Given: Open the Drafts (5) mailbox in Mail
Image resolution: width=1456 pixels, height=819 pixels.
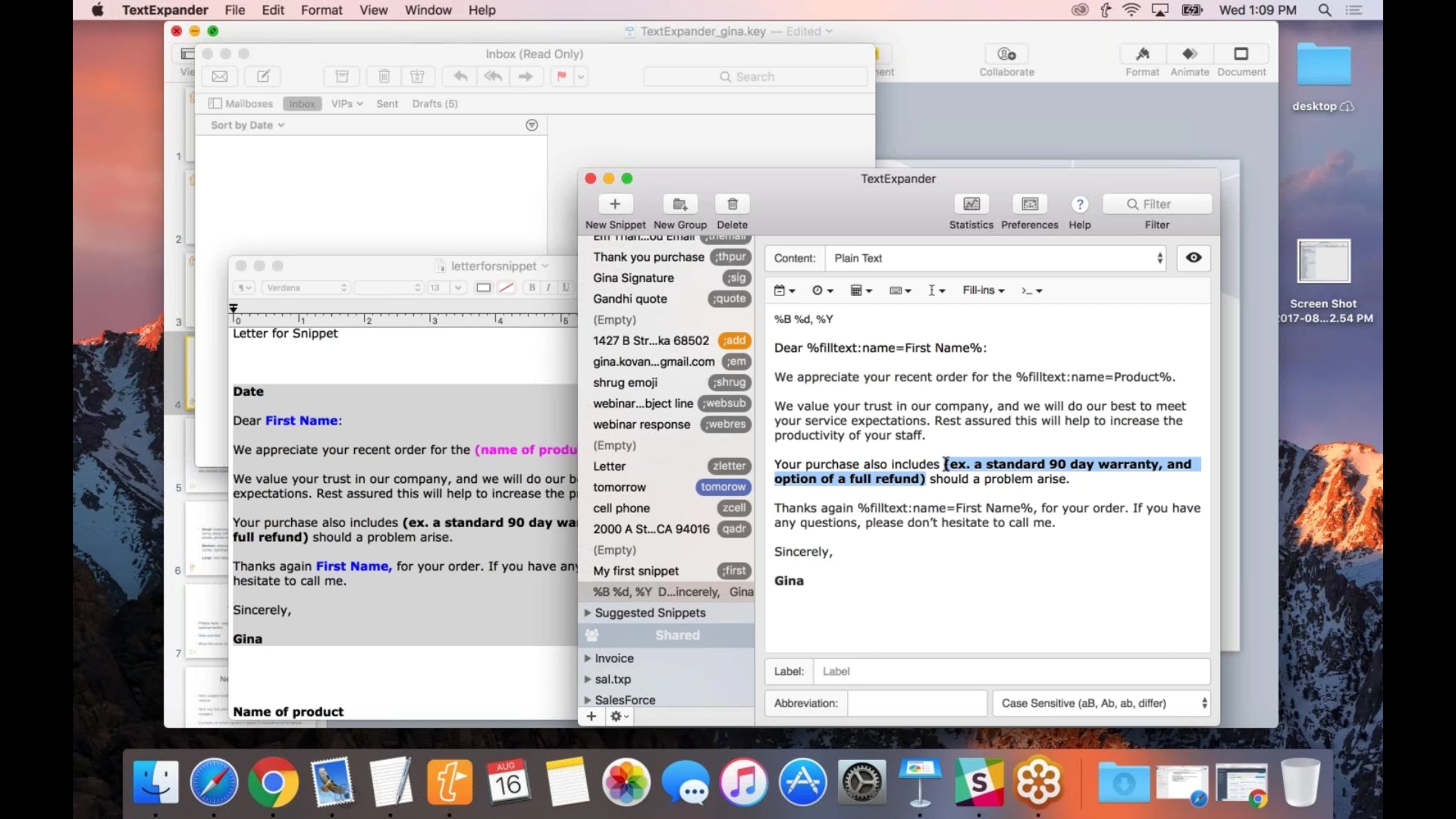Looking at the screenshot, I should [435, 104].
